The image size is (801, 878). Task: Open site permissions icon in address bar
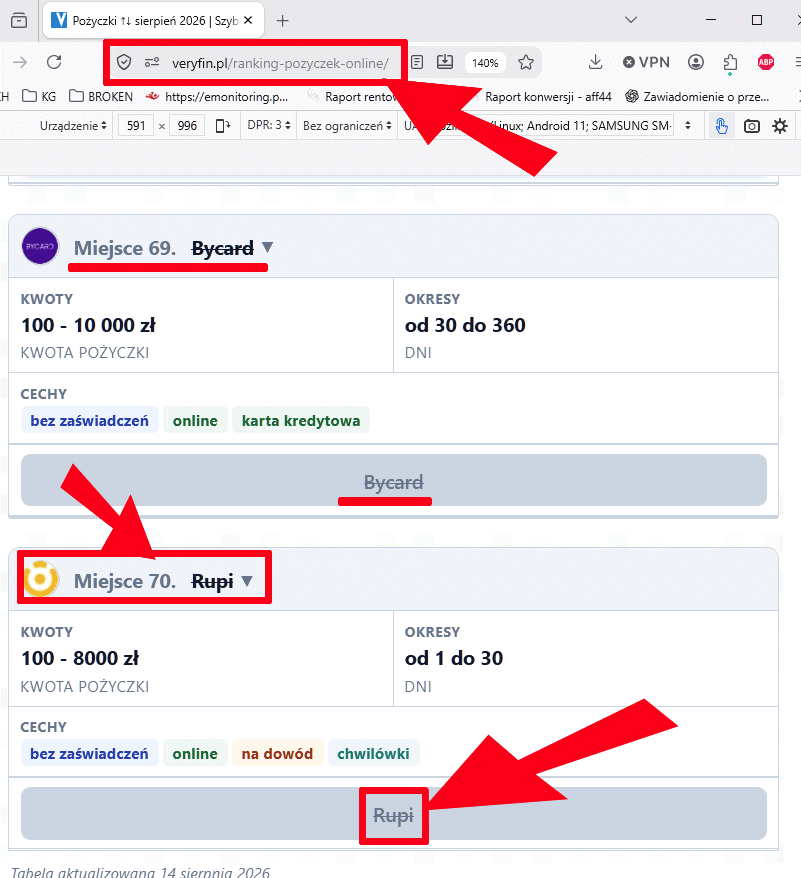tap(152, 62)
